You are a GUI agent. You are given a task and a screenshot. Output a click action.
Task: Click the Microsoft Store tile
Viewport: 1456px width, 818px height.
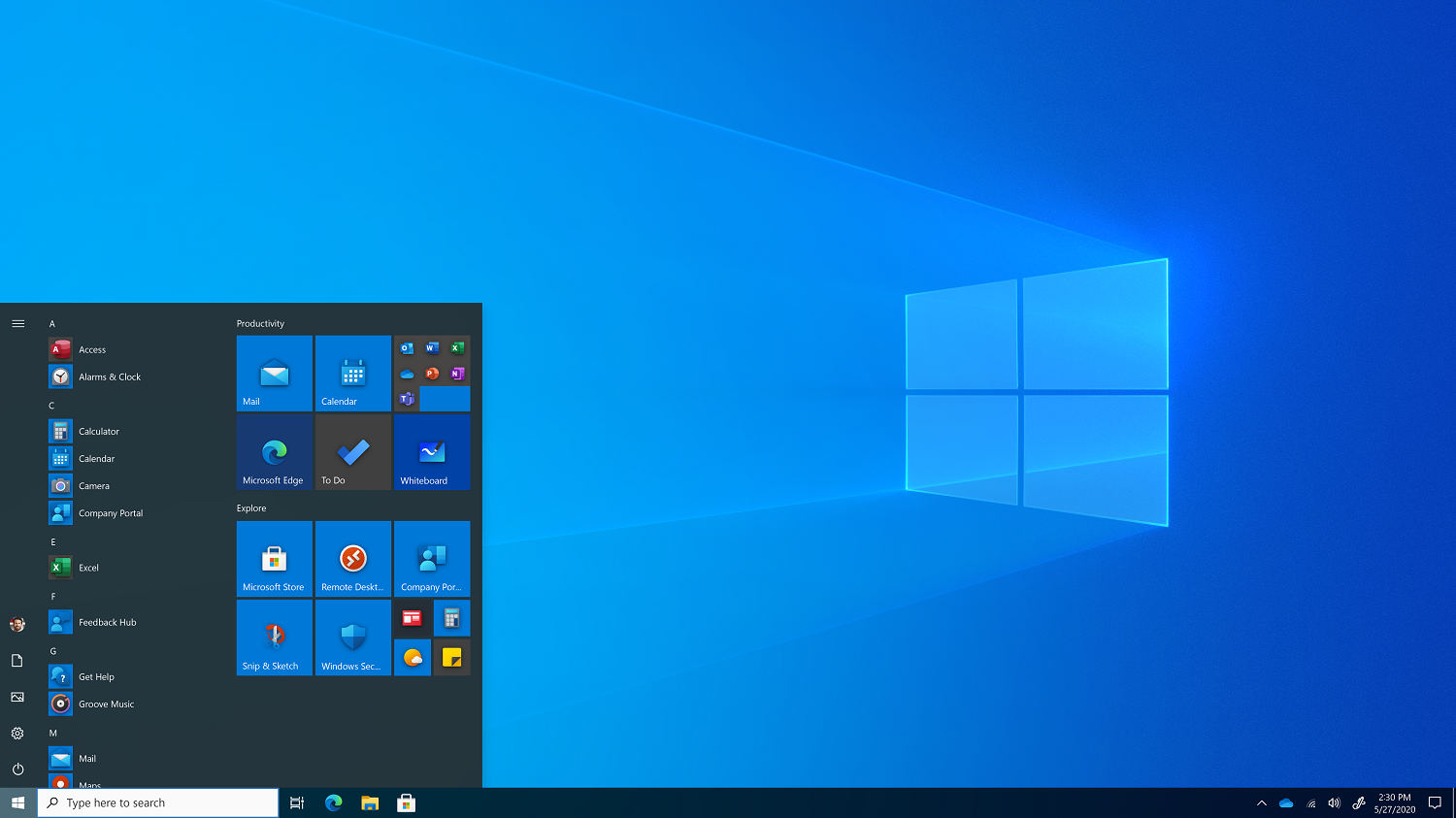275,559
